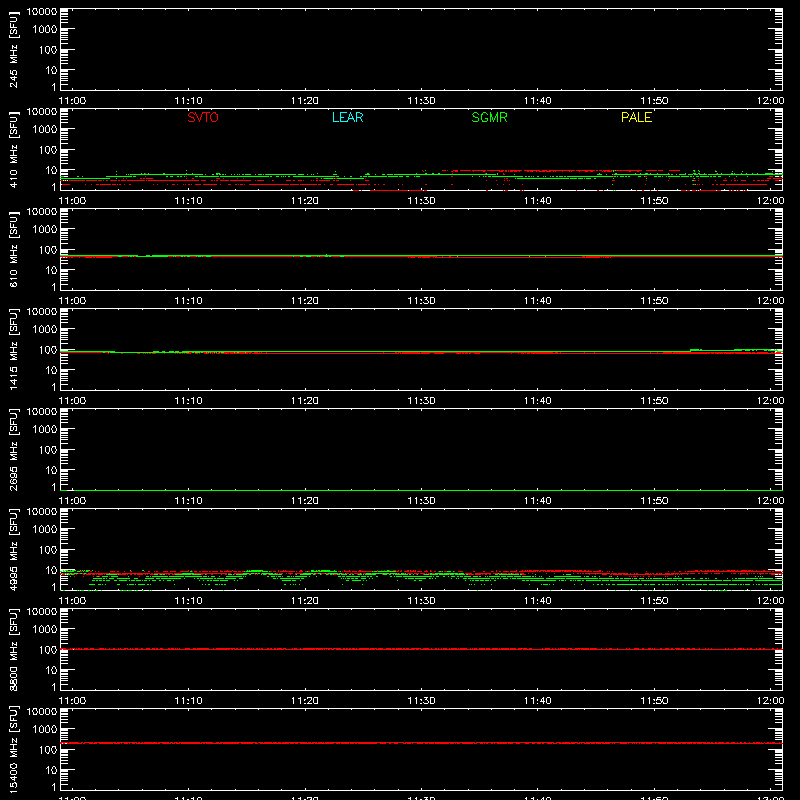Click the 10000 tick on 15400 MHz axis
The width and height of the screenshot is (800, 800).
point(42,712)
